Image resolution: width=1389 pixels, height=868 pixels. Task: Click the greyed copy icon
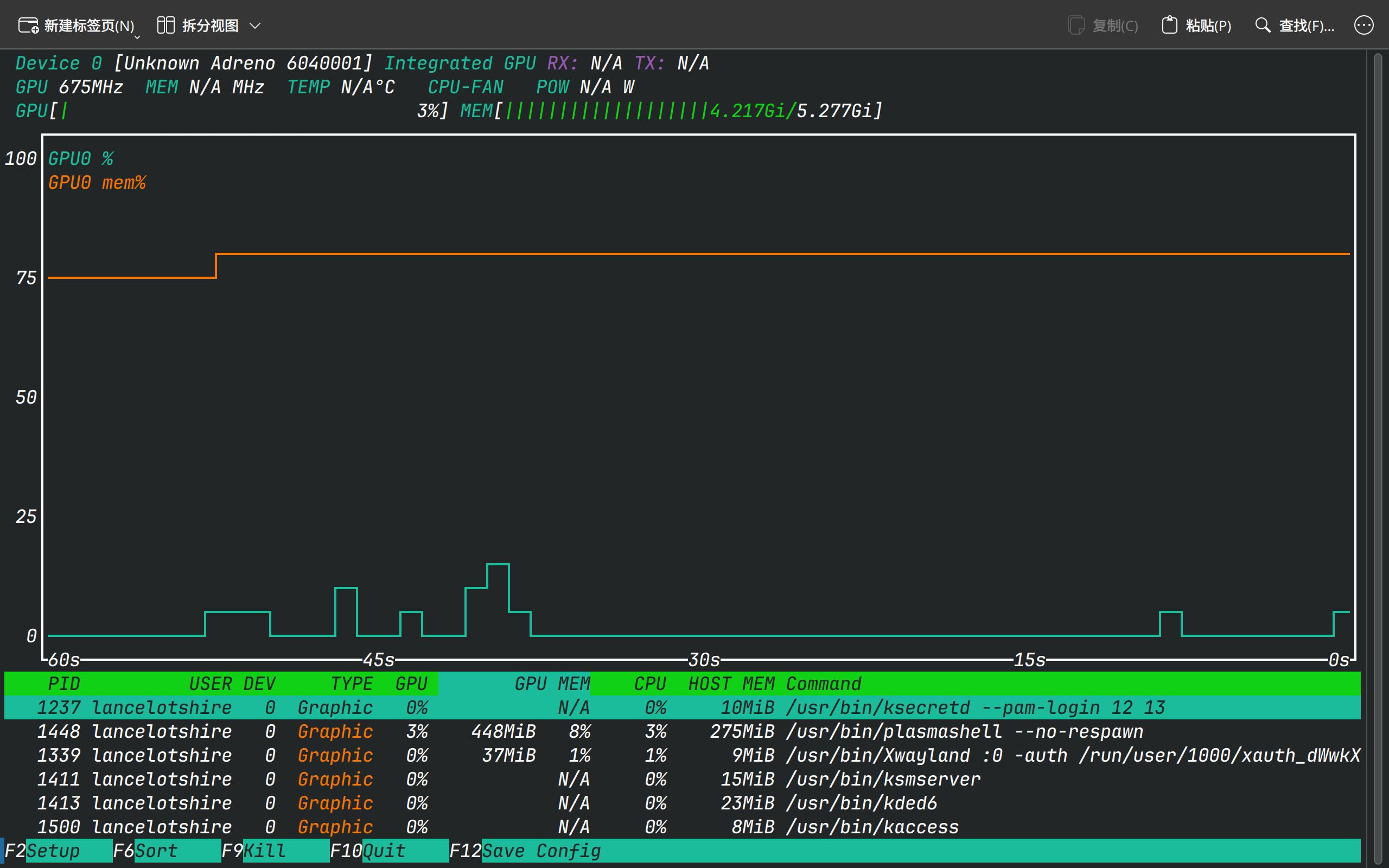[1076, 25]
